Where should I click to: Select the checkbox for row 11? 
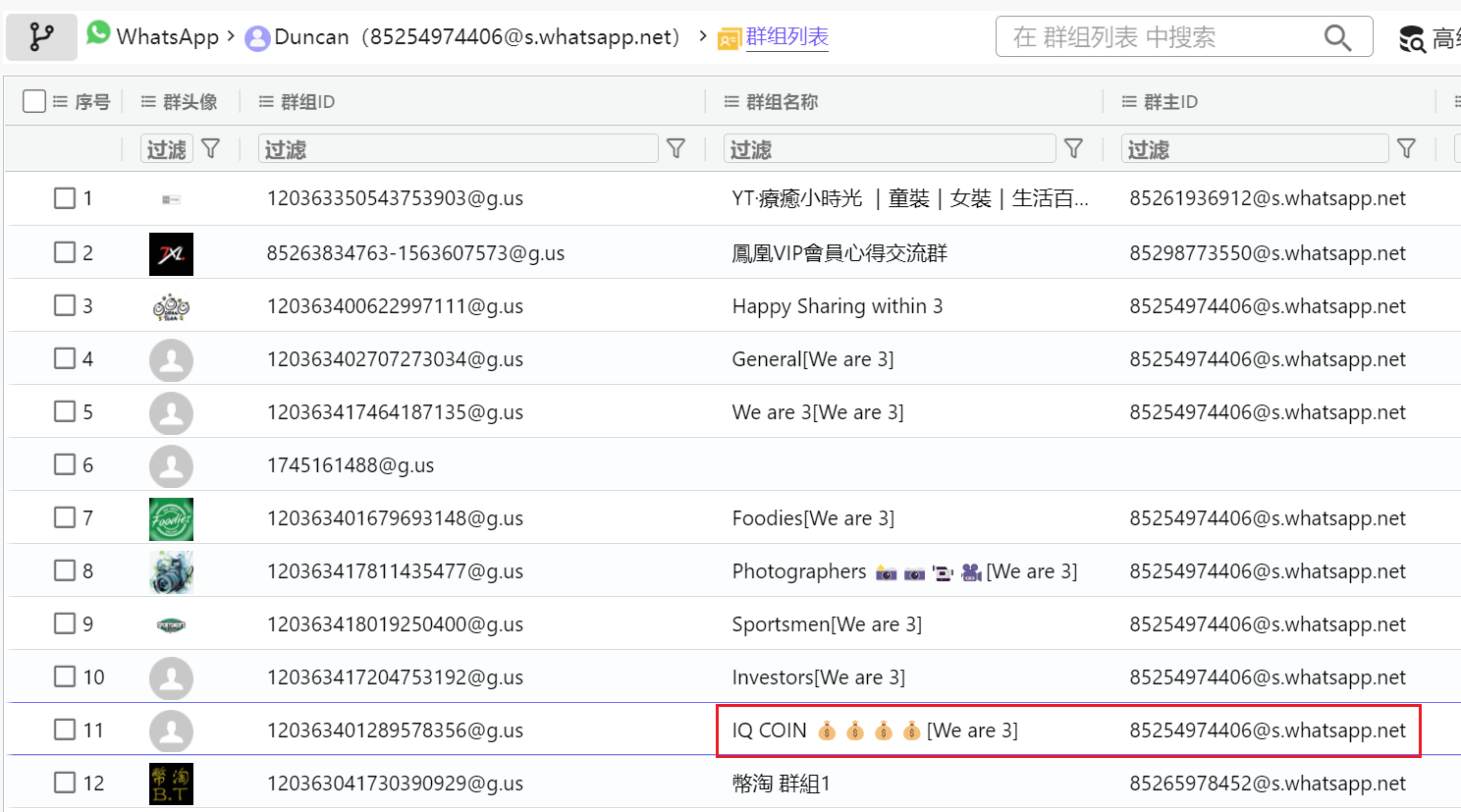pyautogui.click(x=65, y=730)
